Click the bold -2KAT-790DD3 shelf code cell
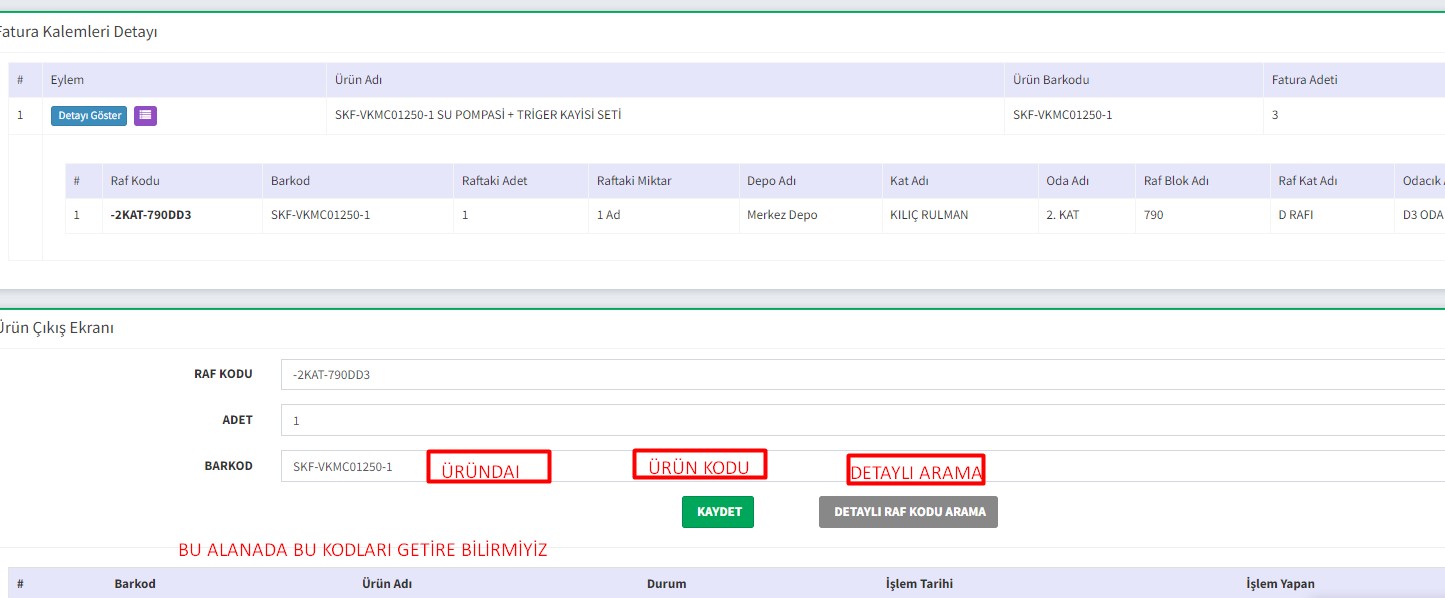Image resolution: width=1445 pixels, height=598 pixels. (151, 215)
